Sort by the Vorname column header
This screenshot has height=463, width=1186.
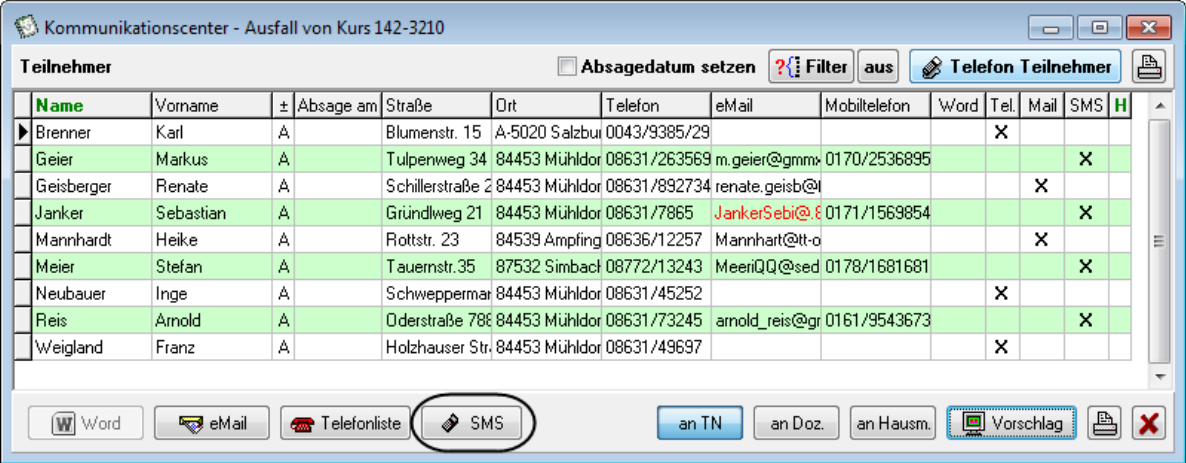(213, 106)
